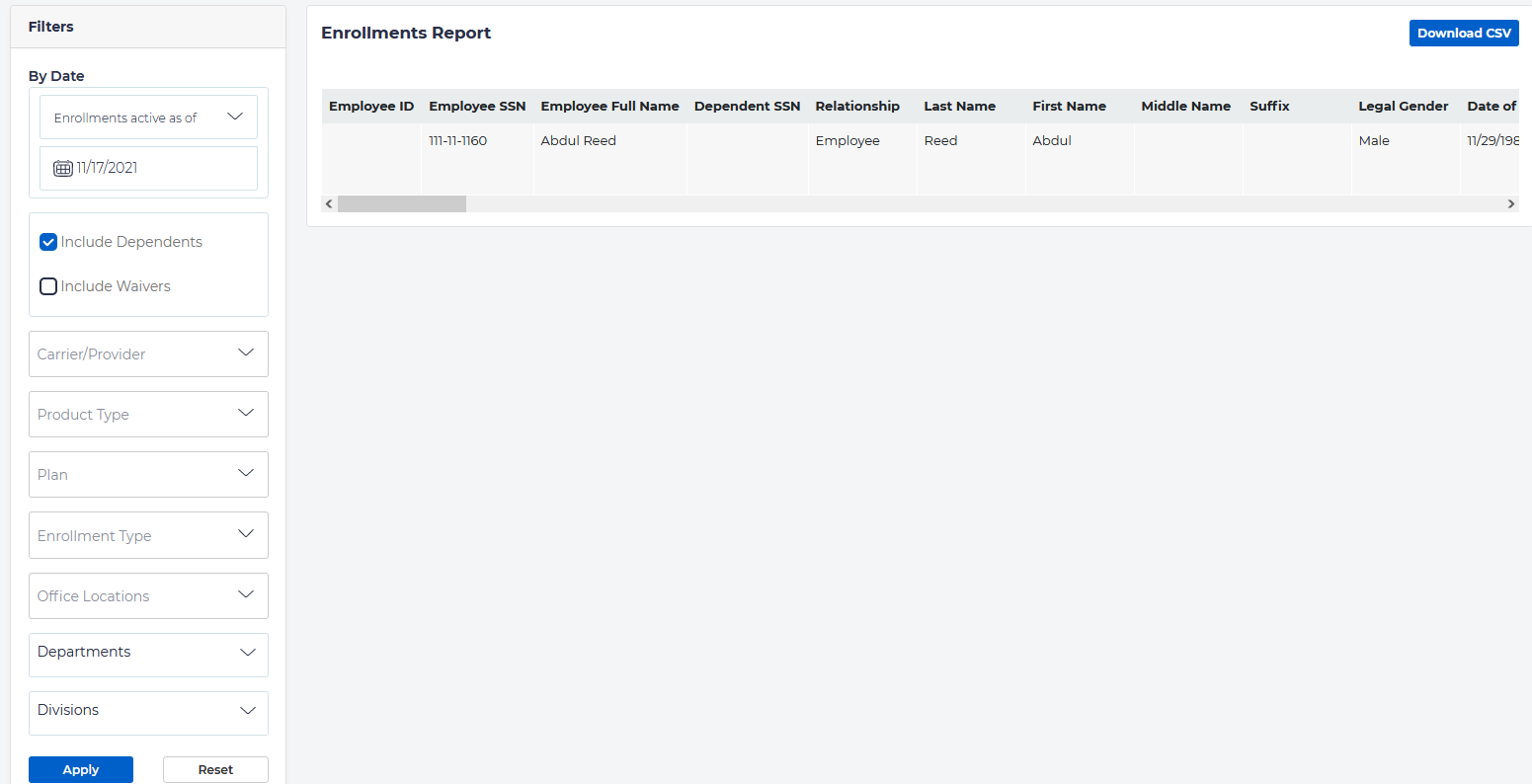
Task: Click the right arrow of horizontal scrollbar
Action: 1510,203
